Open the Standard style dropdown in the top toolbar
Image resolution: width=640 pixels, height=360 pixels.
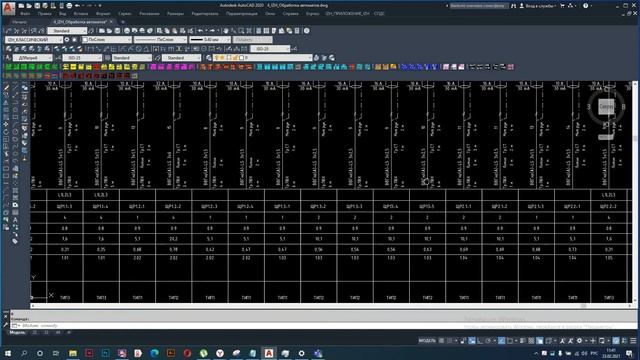pyautogui.click(x=67, y=31)
